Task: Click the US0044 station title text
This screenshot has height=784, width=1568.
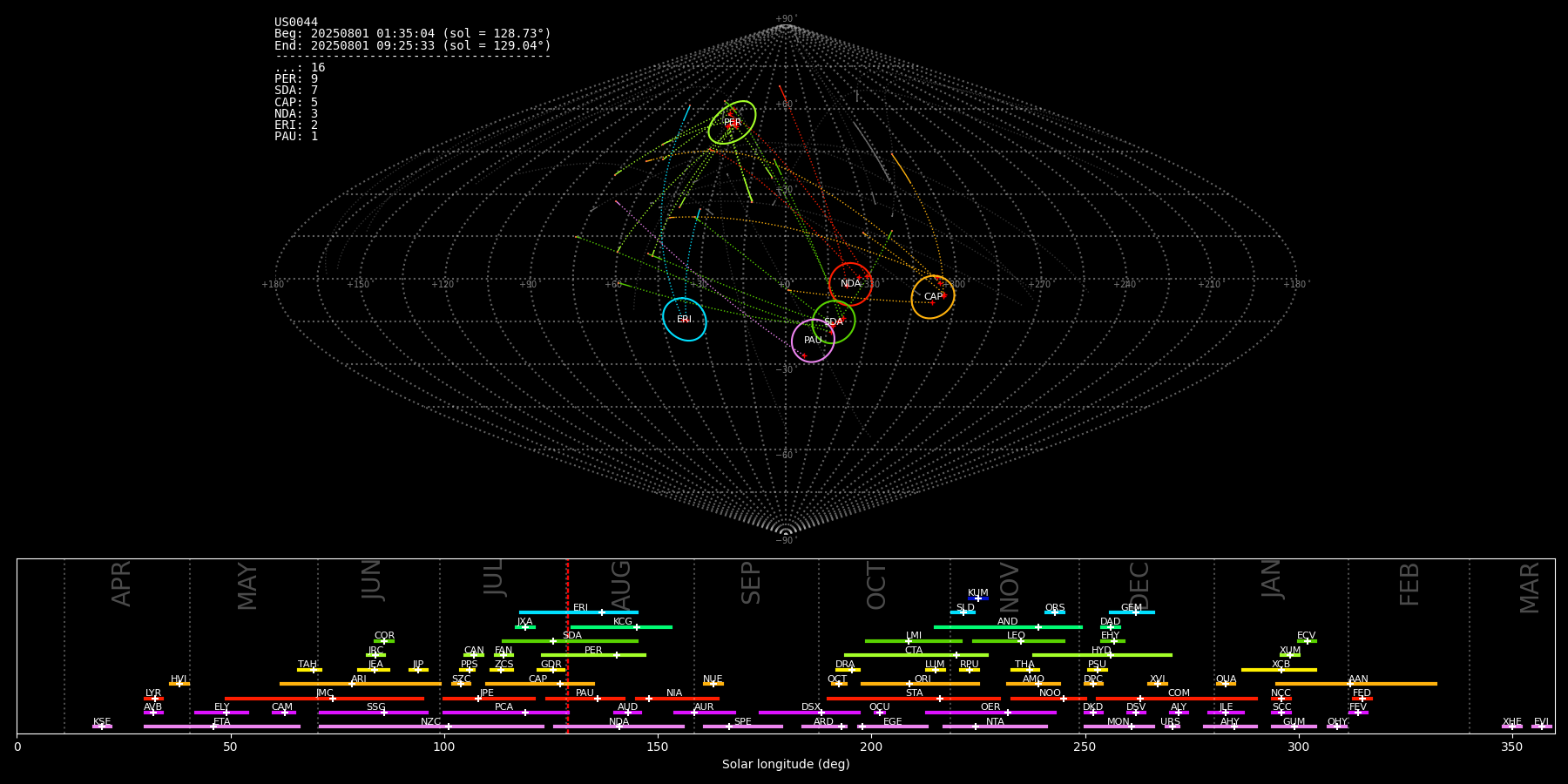Action: click(x=296, y=22)
